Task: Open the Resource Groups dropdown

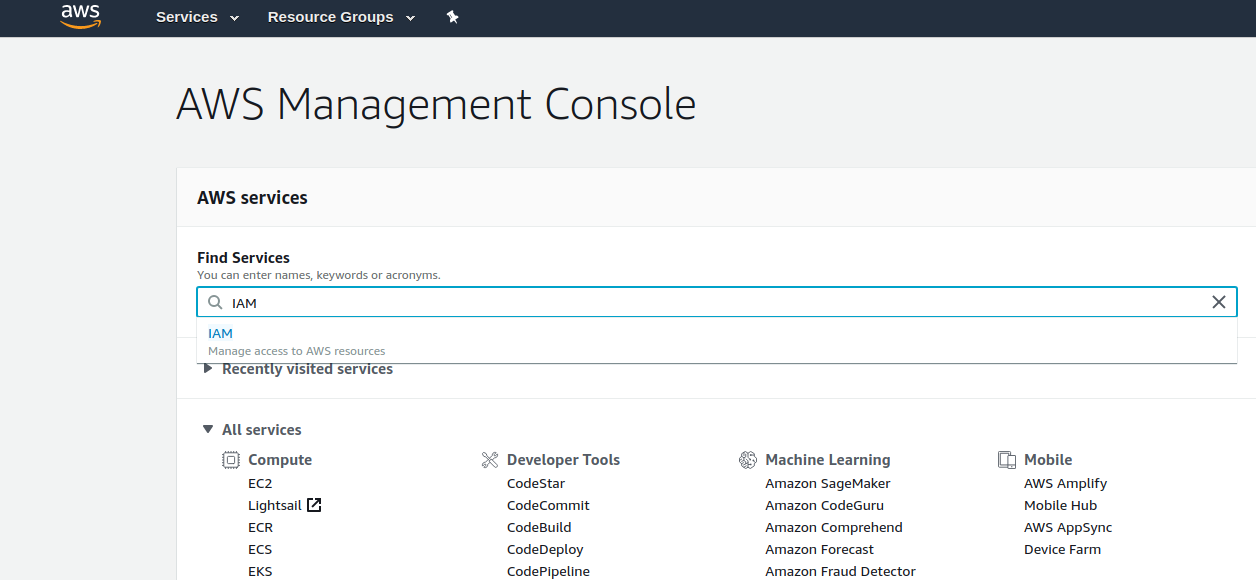Action: pyautogui.click(x=341, y=17)
